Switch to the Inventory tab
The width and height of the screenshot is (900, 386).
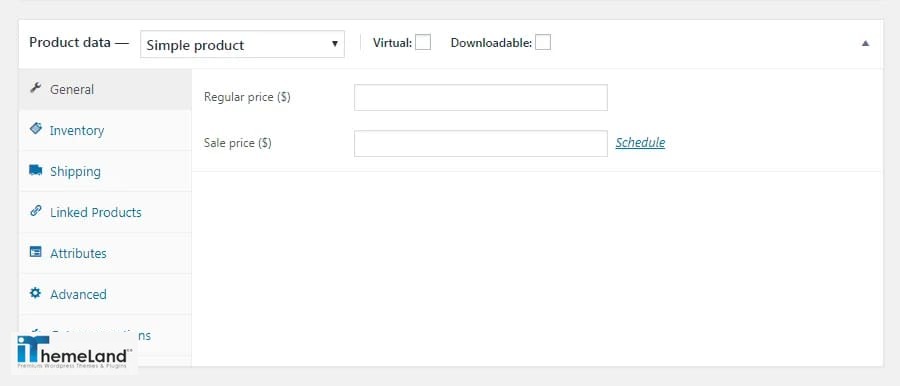coord(105,130)
